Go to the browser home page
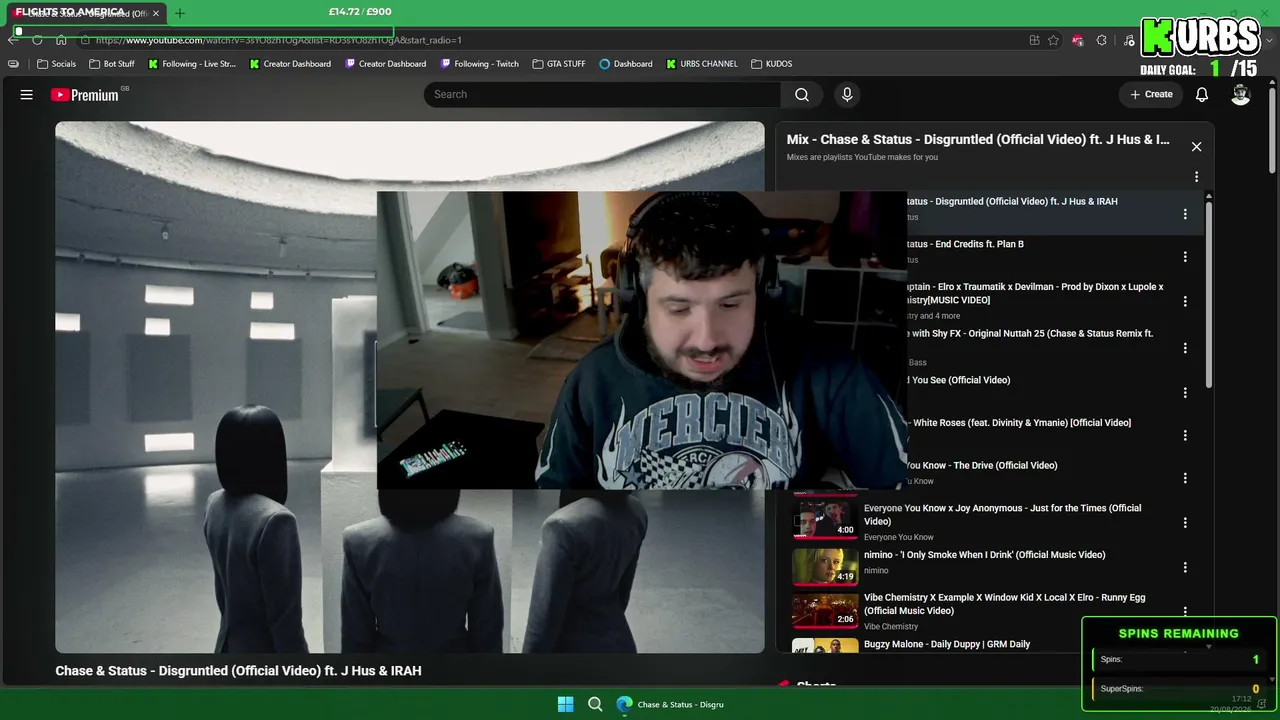This screenshot has width=1280, height=720. pyautogui.click(x=61, y=40)
